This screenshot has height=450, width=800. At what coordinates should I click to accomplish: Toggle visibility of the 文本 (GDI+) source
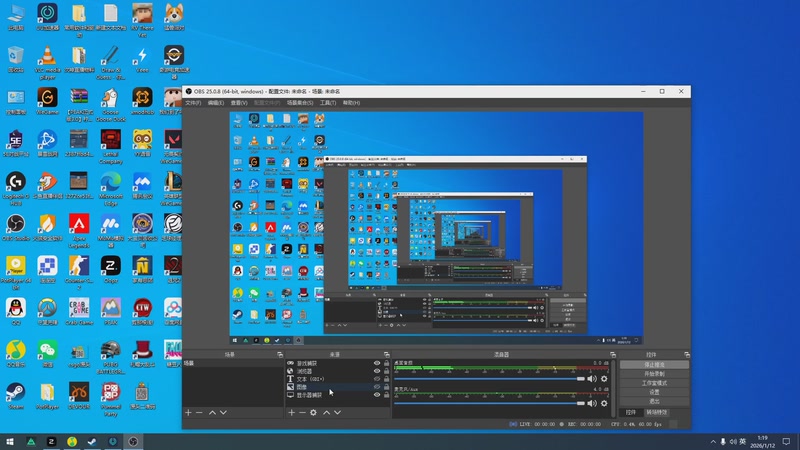pyautogui.click(x=377, y=379)
